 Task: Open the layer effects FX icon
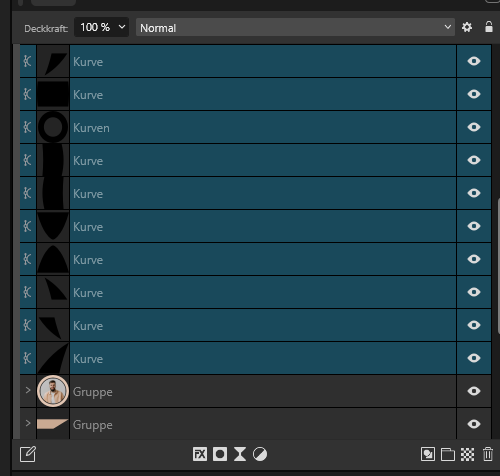coord(200,454)
